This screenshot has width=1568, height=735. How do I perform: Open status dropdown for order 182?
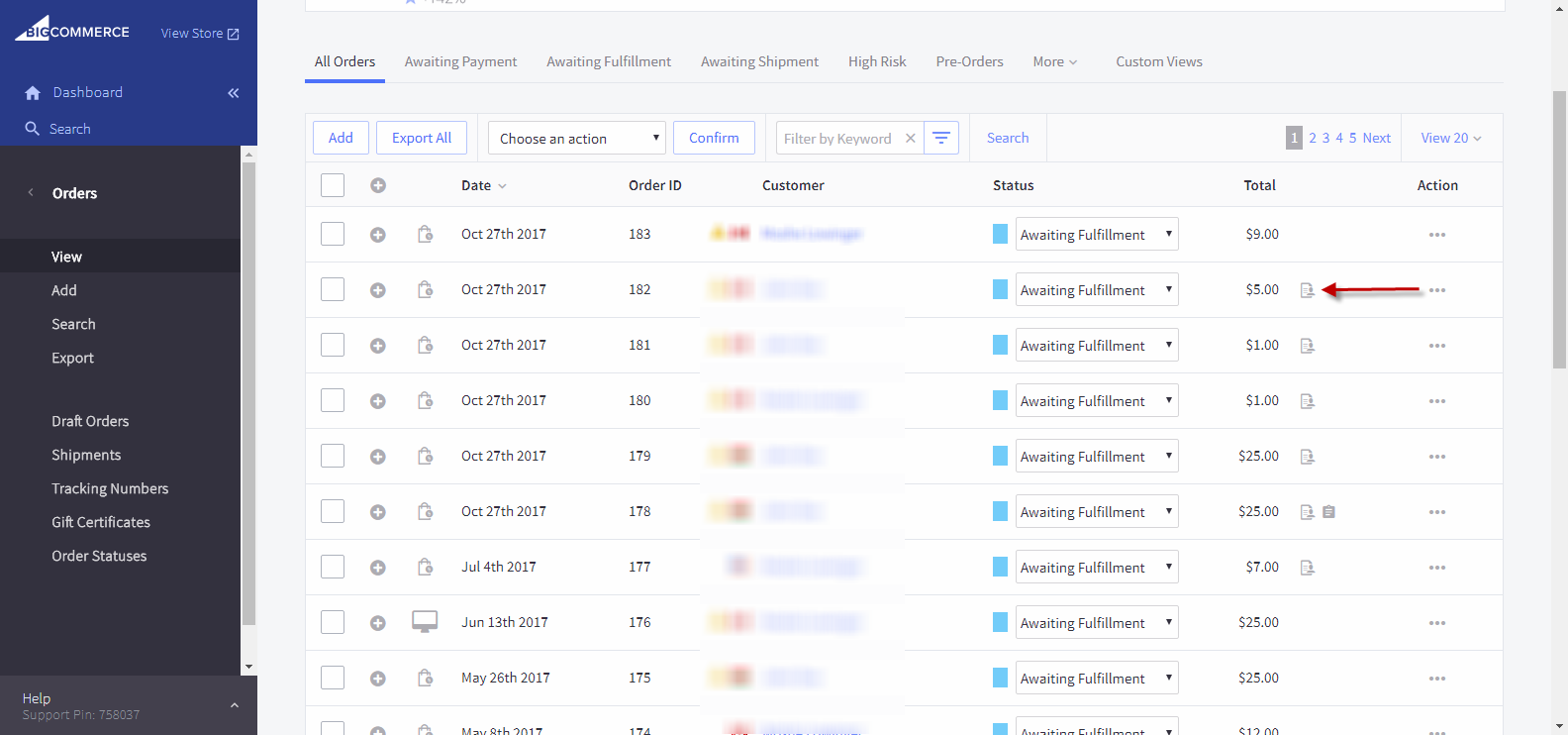coord(1097,289)
